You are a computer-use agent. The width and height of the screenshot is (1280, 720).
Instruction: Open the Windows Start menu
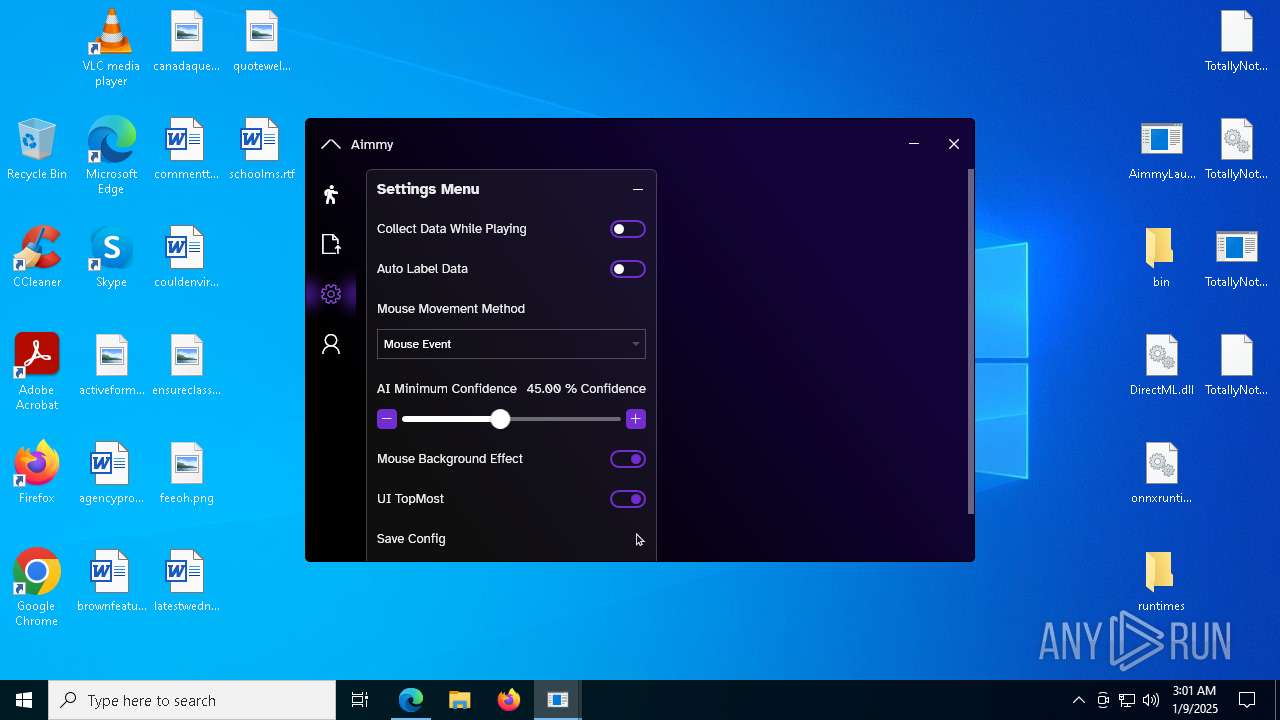24,700
